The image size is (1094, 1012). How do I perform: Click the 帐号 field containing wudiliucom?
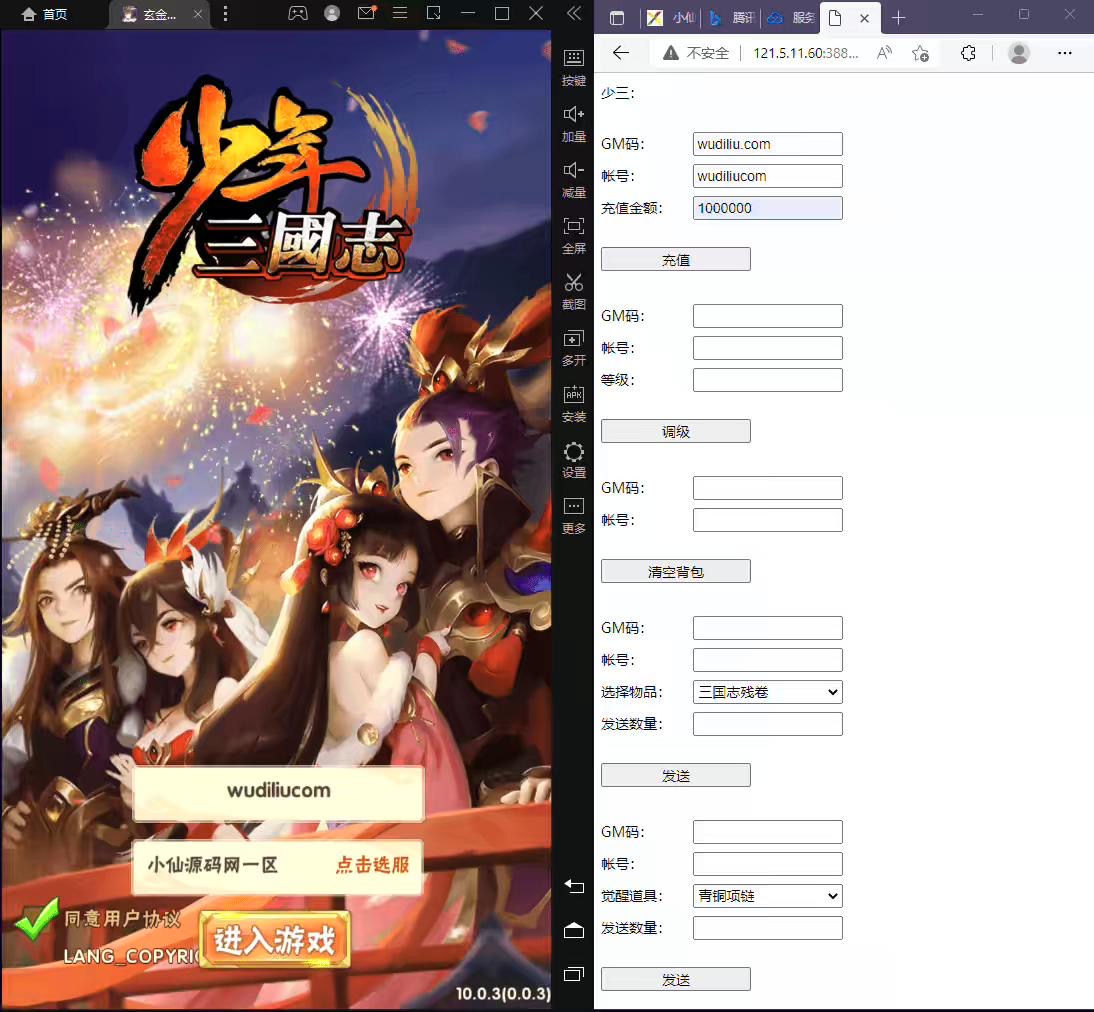click(x=767, y=176)
